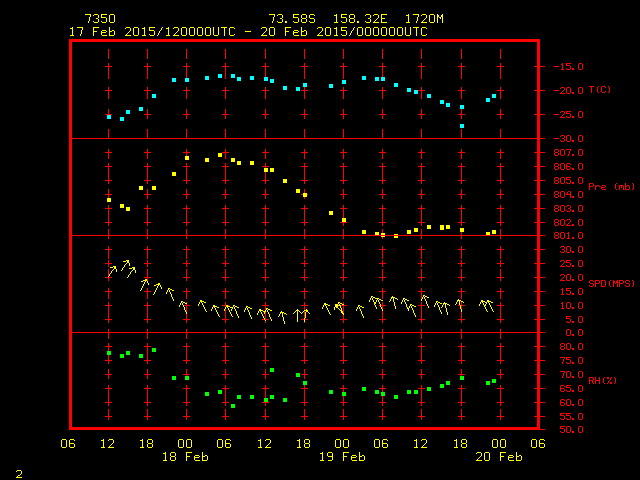The width and height of the screenshot is (640, 480).
Task: Click the elevation text "1720M"
Action: coord(424,19)
